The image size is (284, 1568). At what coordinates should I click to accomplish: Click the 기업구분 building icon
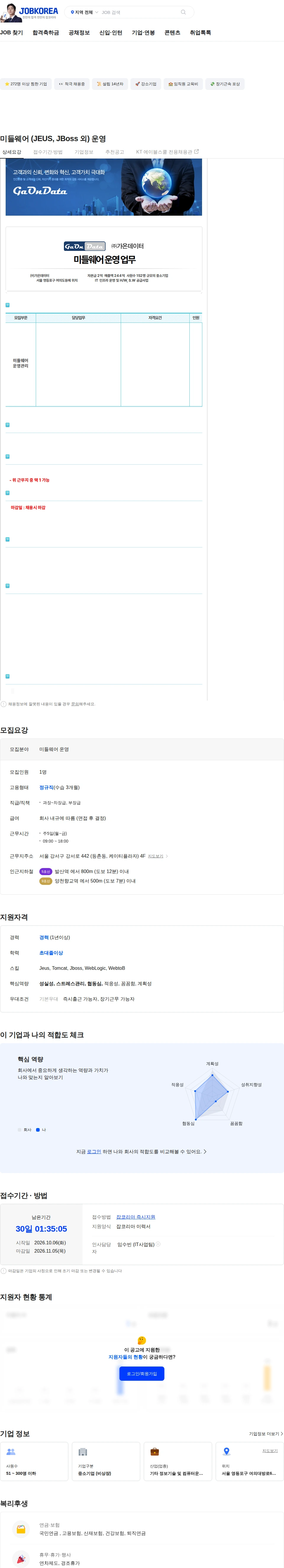pyautogui.click(x=83, y=1451)
